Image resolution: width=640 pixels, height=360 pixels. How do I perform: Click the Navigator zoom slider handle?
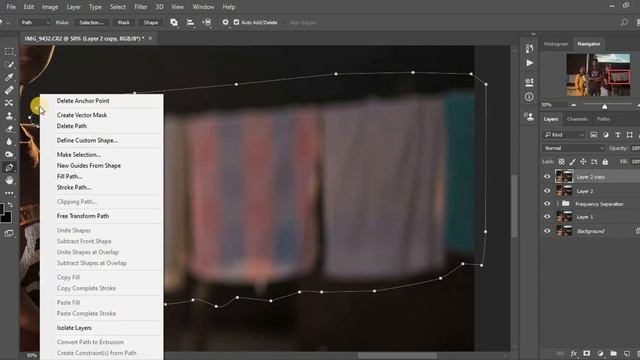coord(604,106)
